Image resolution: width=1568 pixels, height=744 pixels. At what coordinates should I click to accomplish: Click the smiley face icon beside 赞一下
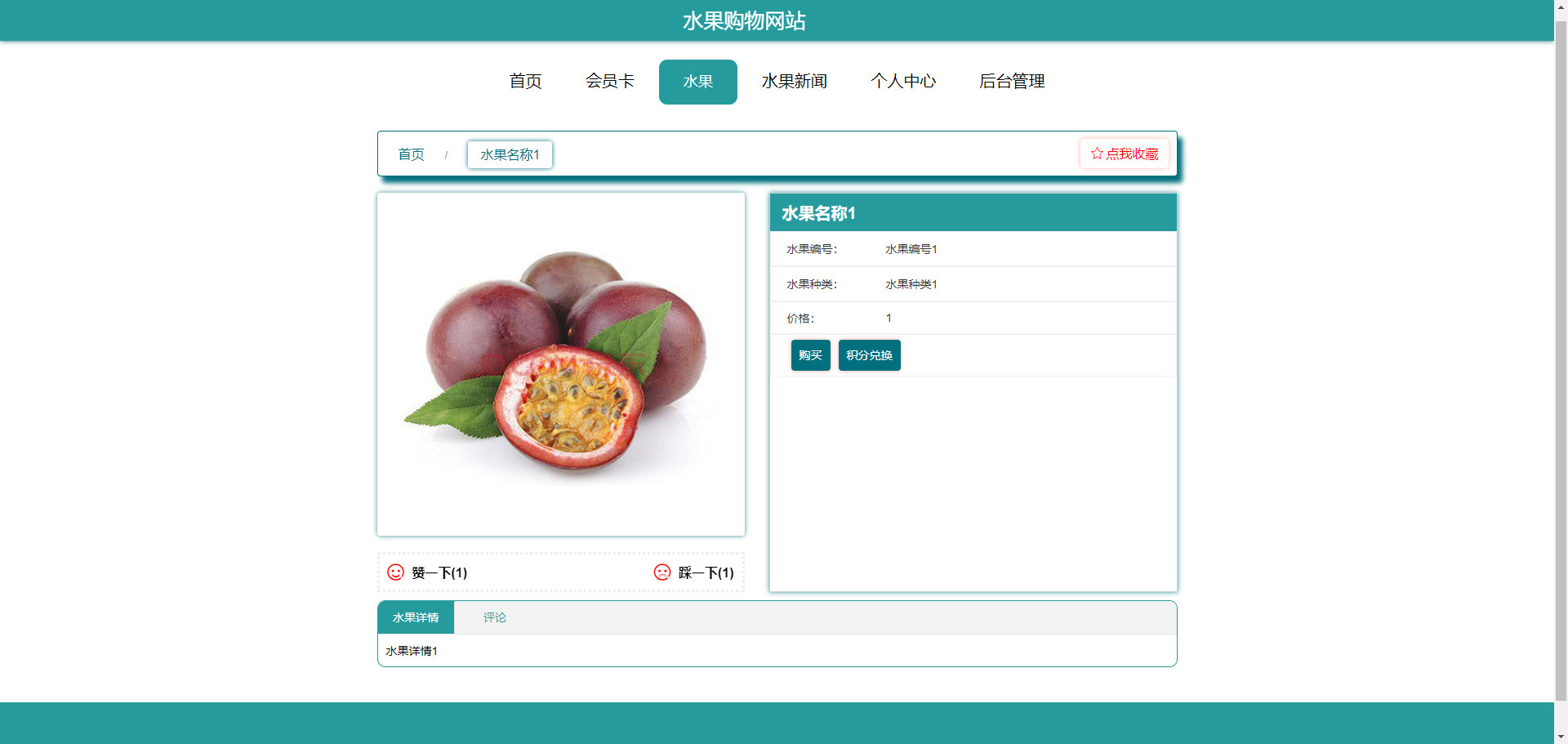[x=395, y=572]
